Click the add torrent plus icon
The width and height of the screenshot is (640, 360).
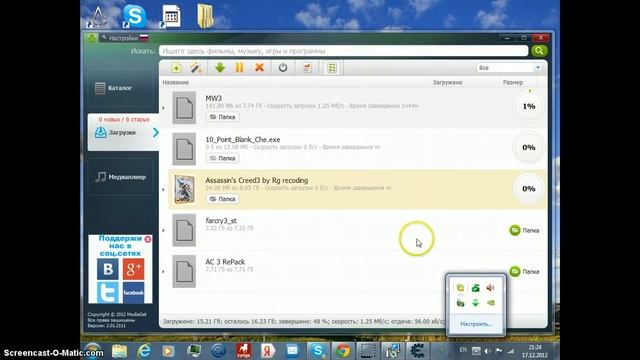(176, 68)
